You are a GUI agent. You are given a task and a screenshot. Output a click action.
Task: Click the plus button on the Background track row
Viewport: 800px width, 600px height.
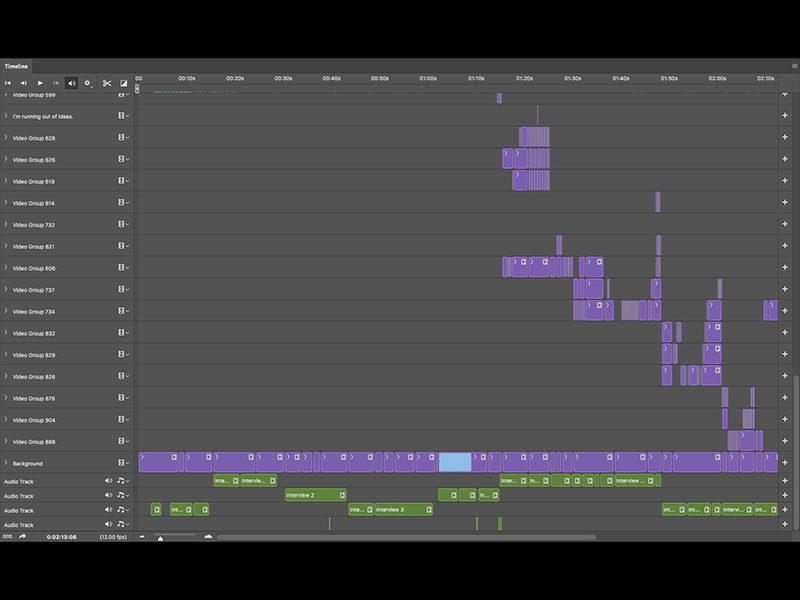pos(787,463)
